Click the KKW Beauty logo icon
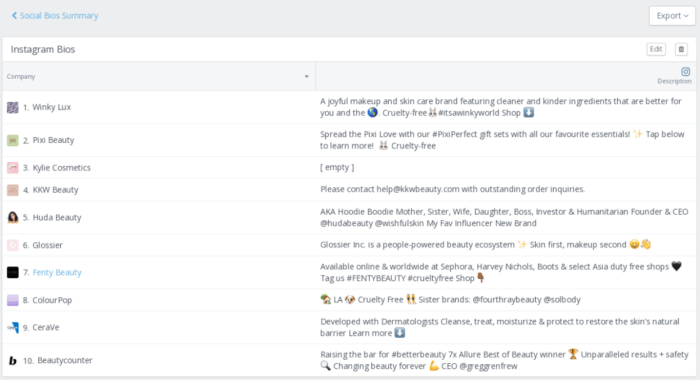This screenshot has height=380, width=700. pyautogui.click(x=13, y=190)
